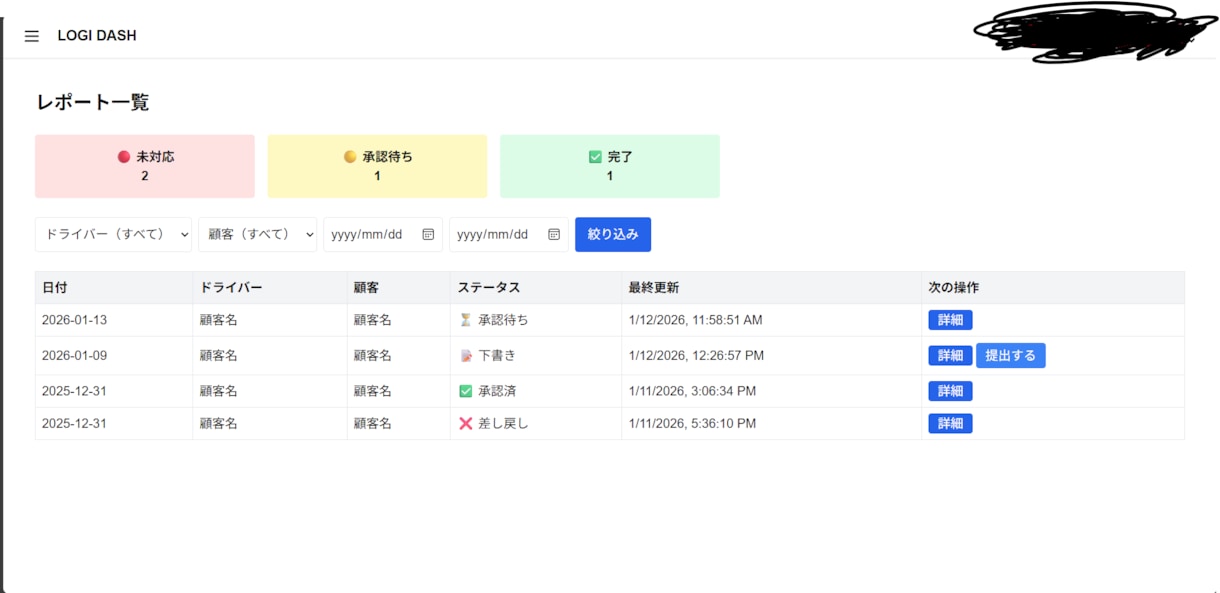Select the 承認待ち summary card

pyautogui.click(x=377, y=166)
